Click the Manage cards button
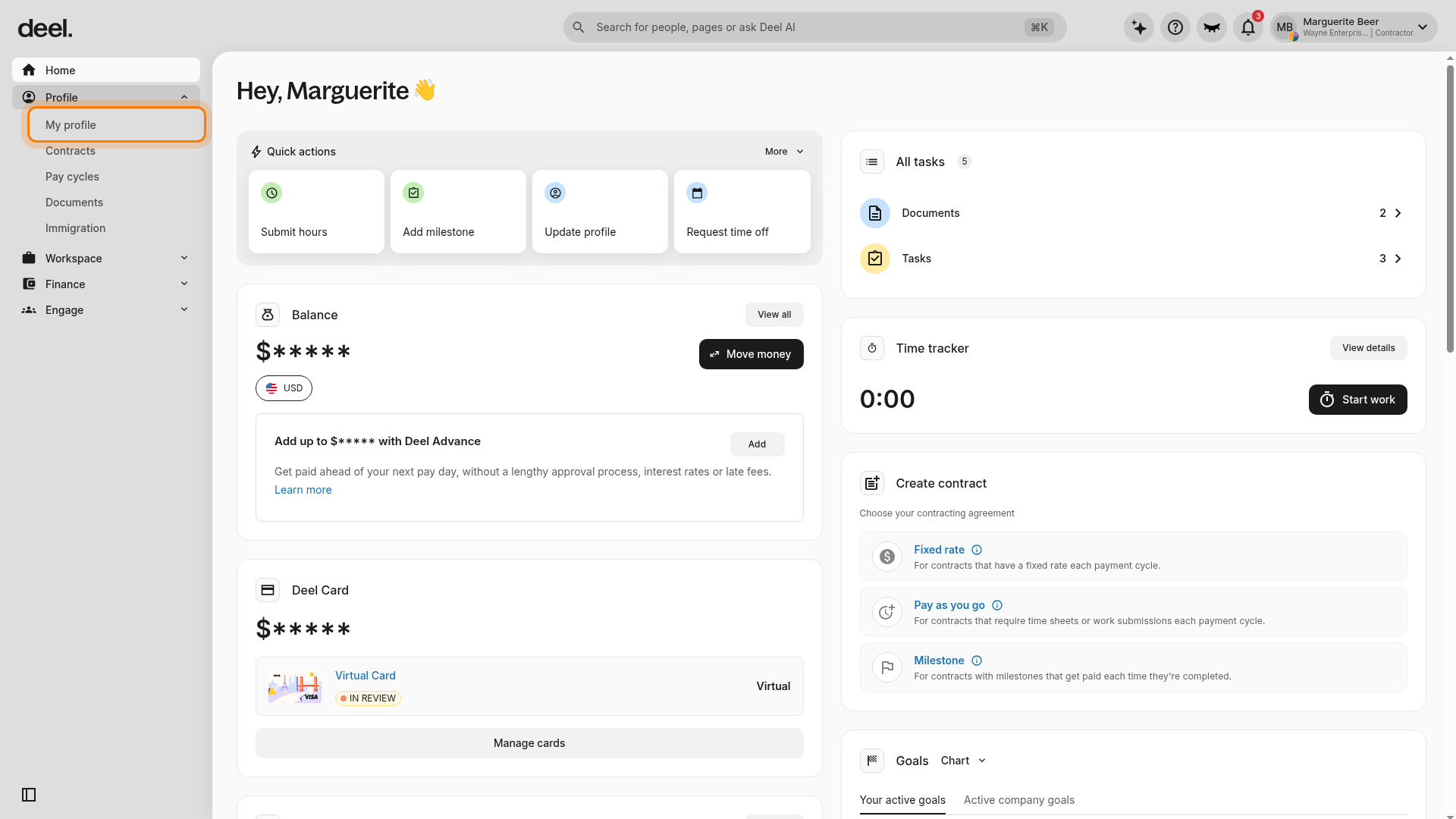 (x=529, y=743)
